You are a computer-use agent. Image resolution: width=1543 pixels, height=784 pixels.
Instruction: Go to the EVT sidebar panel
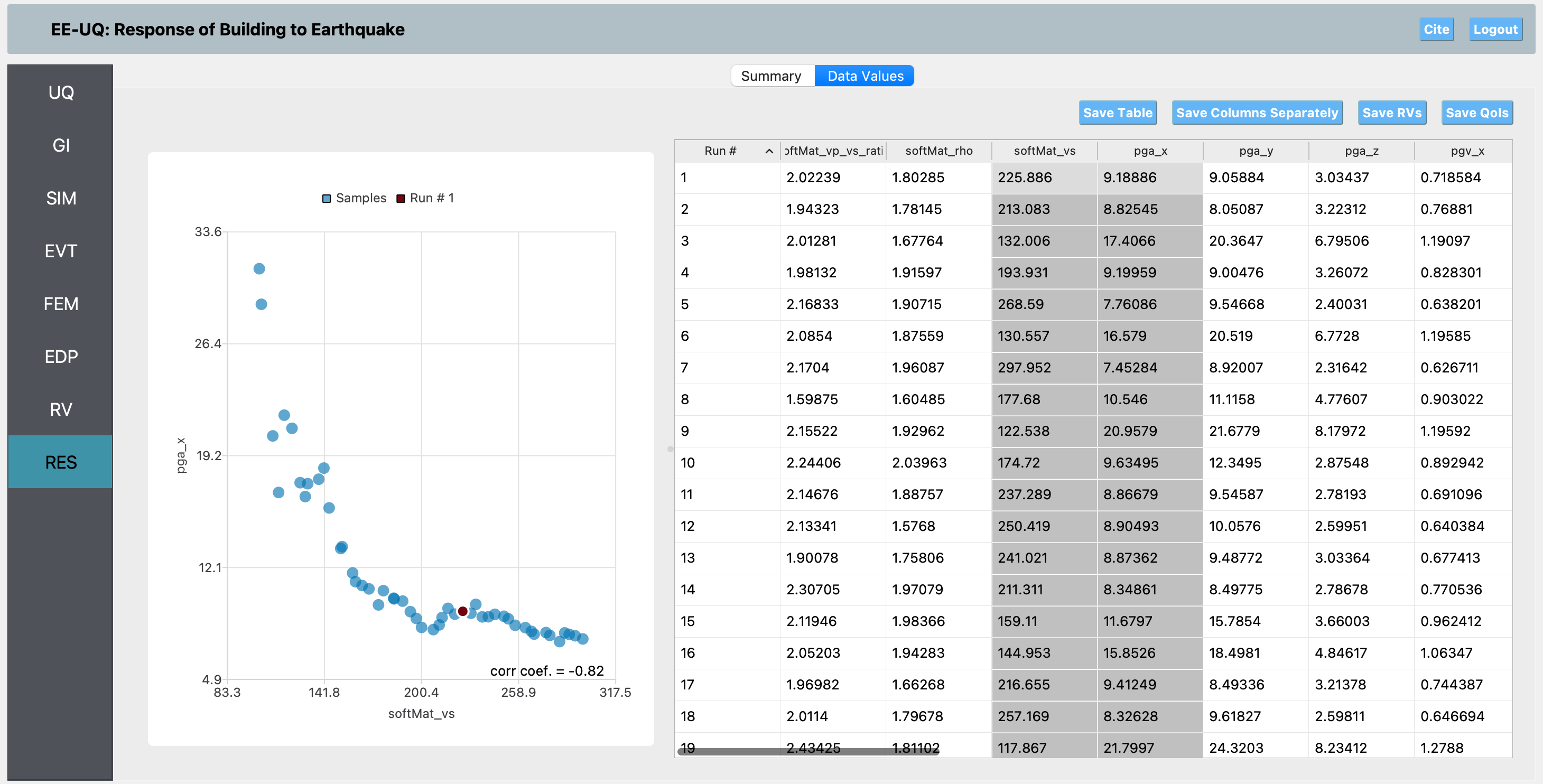(60, 250)
